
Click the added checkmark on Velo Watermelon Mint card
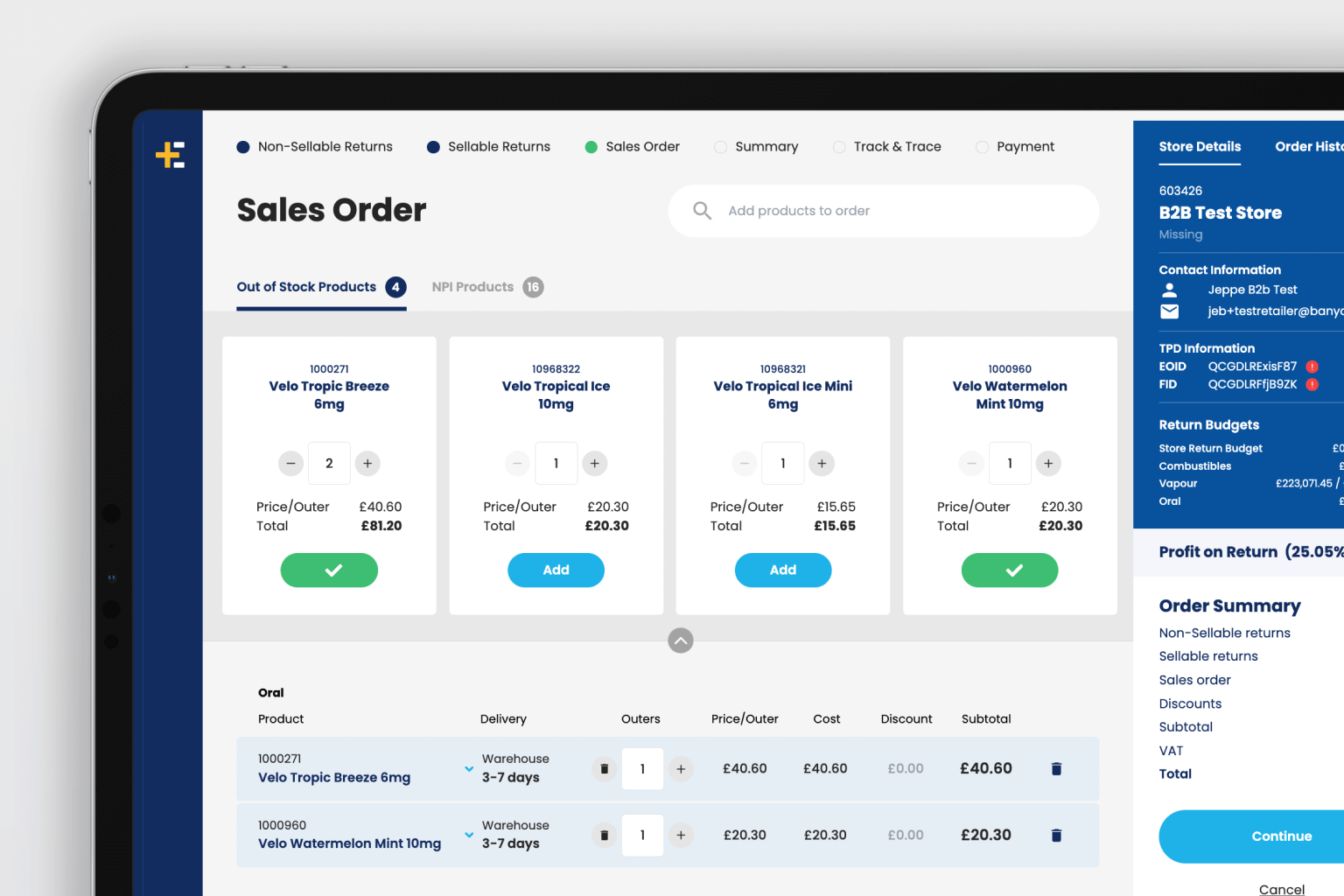point(1010,570)
